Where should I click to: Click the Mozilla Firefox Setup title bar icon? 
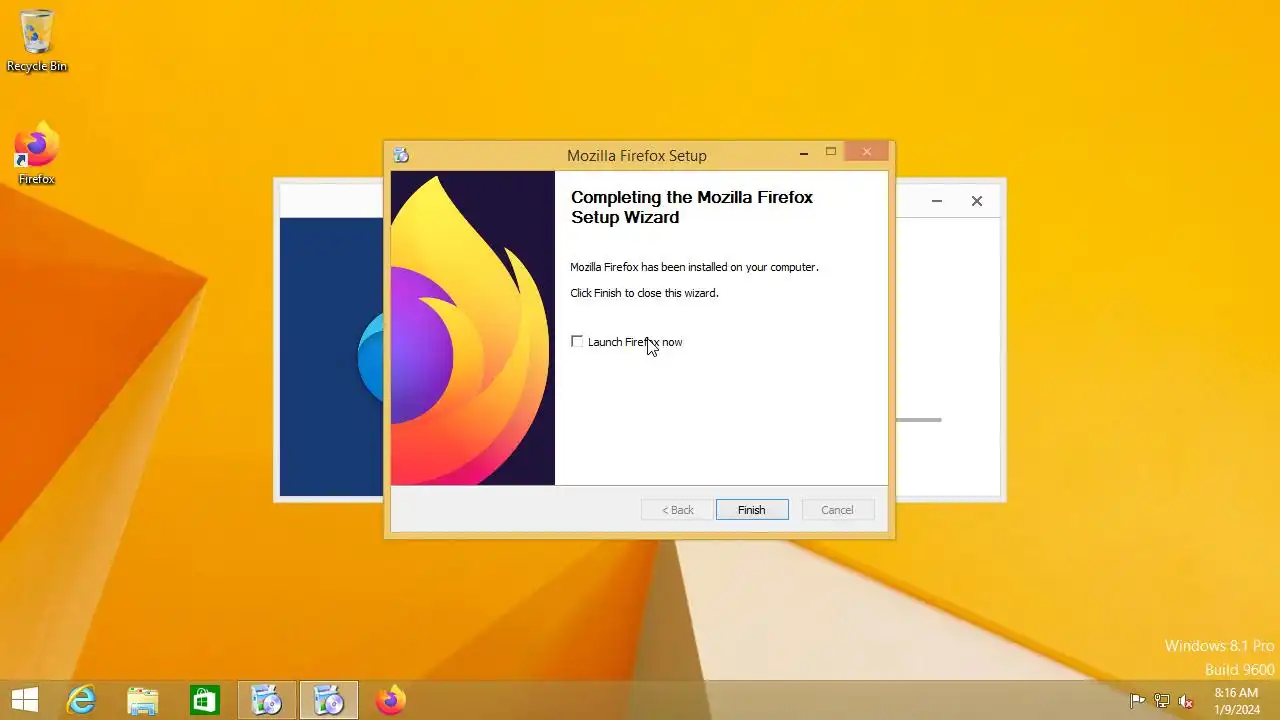[x=401, y=155]
